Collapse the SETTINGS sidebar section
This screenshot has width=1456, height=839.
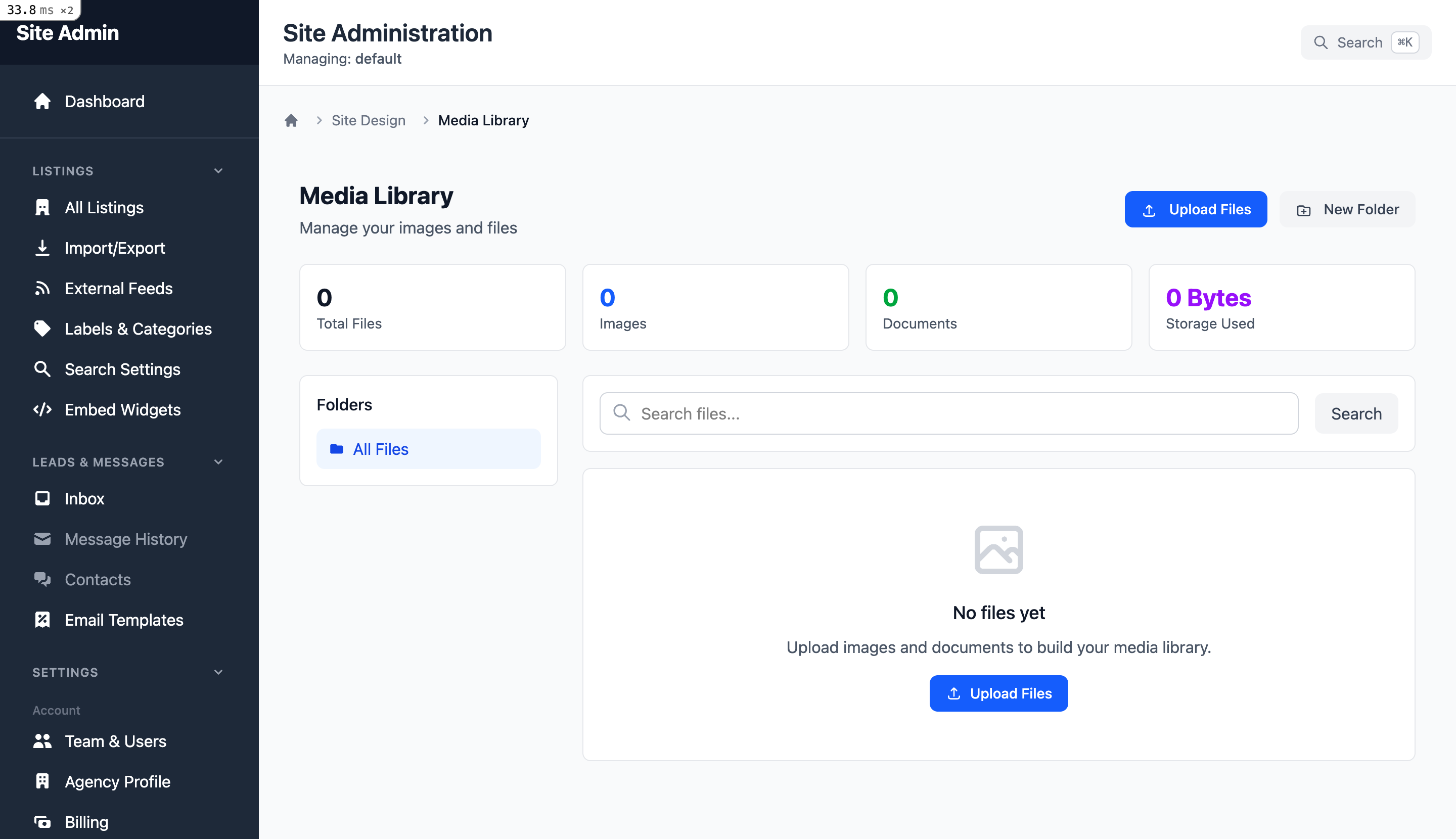[218, 672]
